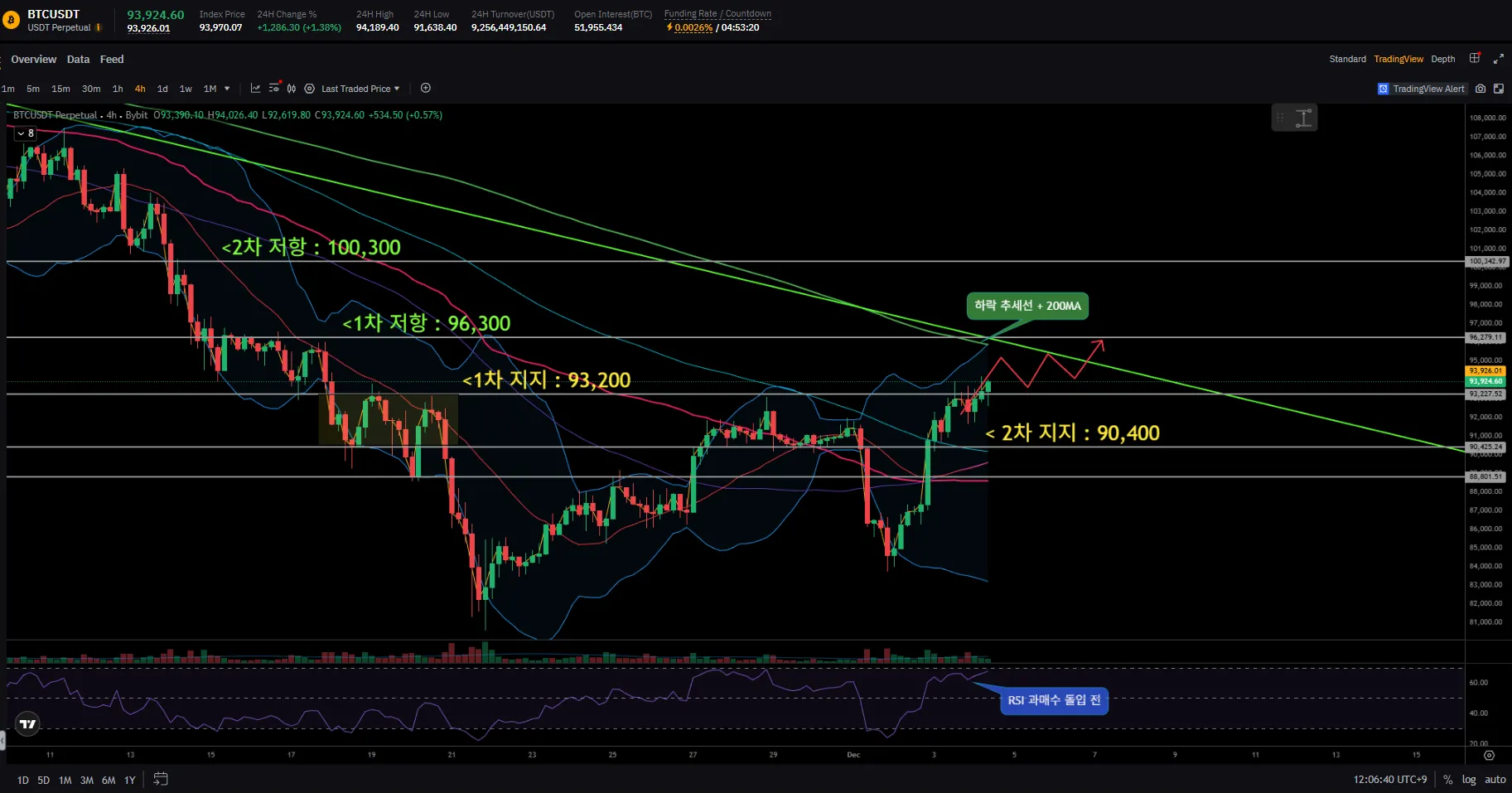Click the go-to-date calendar icon
Image resolution: width=1512 pixels, height=793 pixels.
161,779
